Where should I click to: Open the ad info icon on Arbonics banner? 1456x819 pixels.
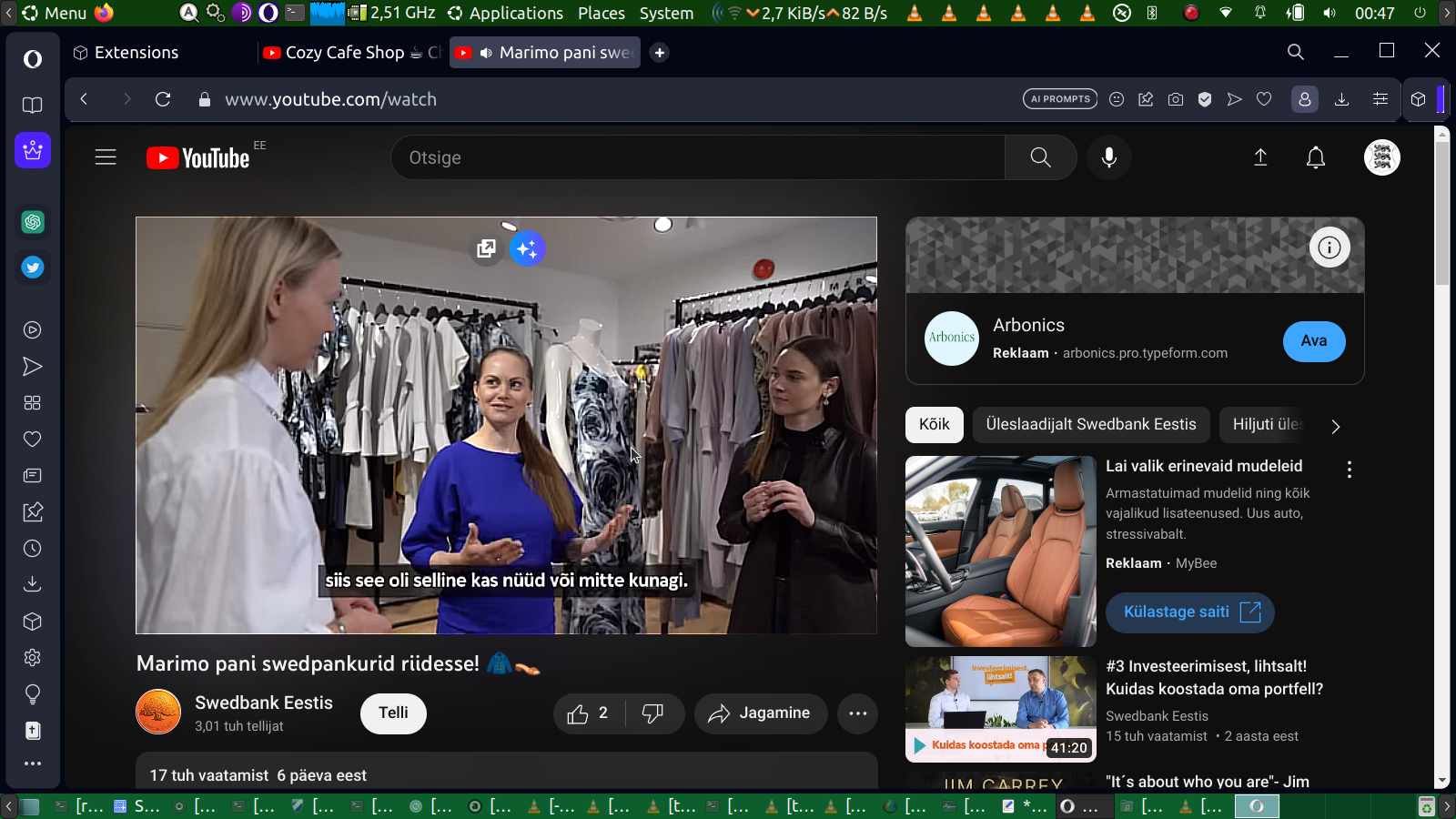click(x=1330, y=248)
